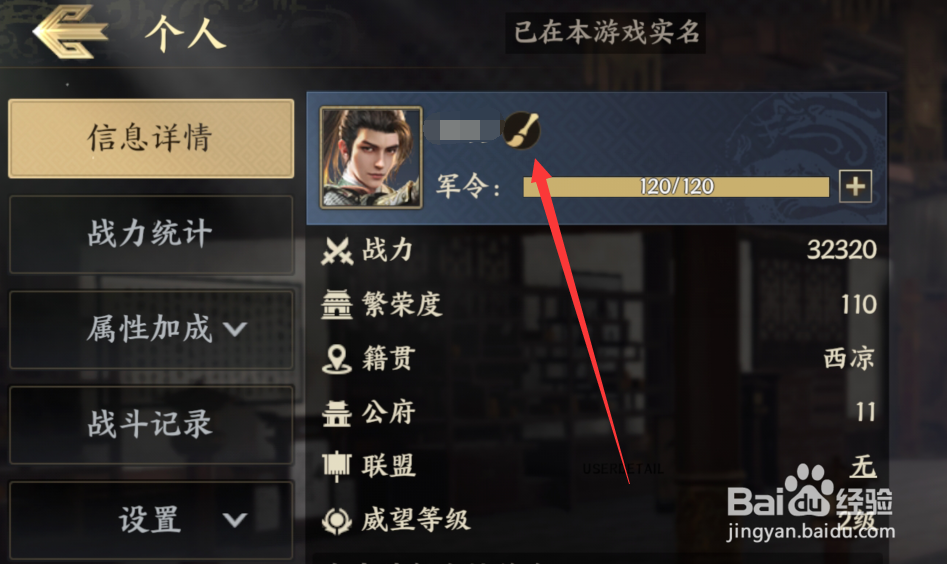The height and width of the screenshot is (564, 947).
Task: Add military orders with plus button
Action: click(x=855, y=186)
